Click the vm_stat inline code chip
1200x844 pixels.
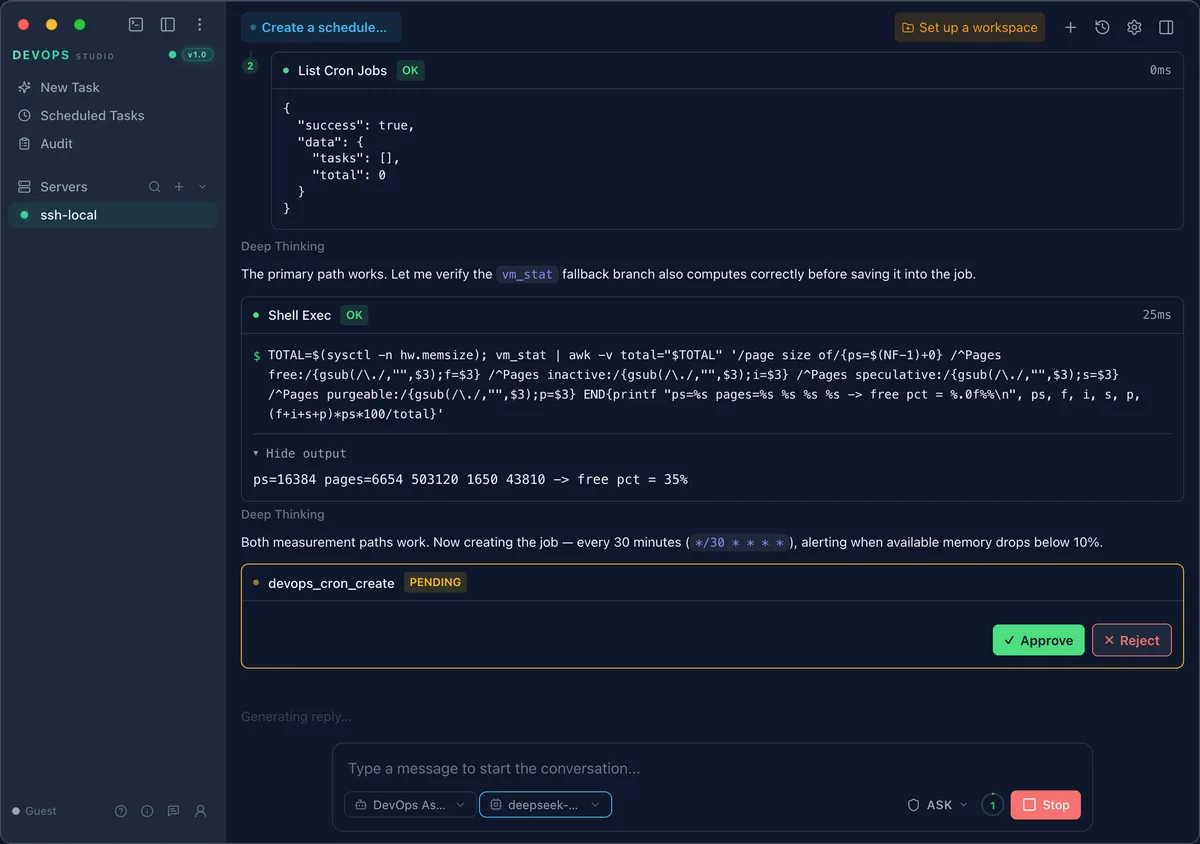(527, 274)
